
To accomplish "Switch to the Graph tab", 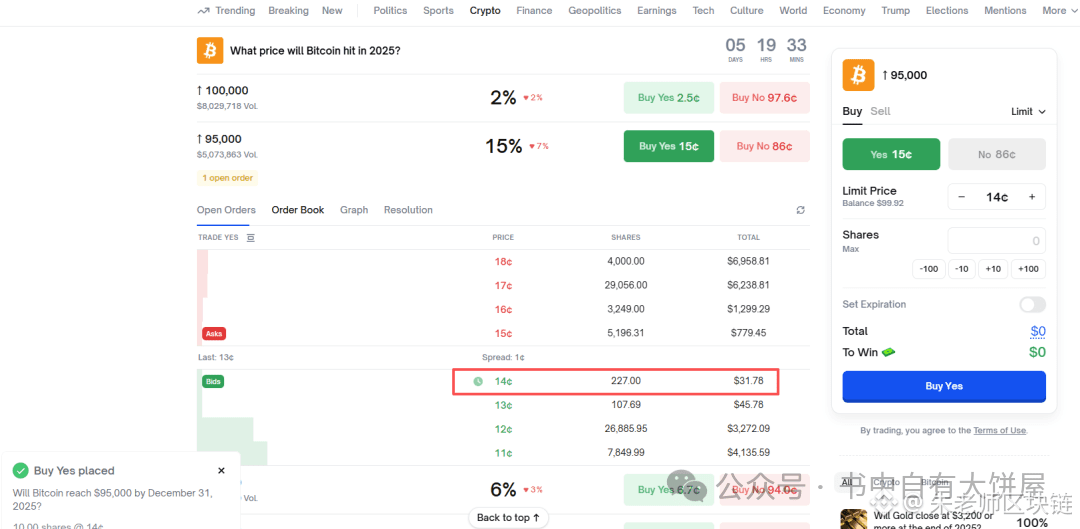I will [354, 210].
